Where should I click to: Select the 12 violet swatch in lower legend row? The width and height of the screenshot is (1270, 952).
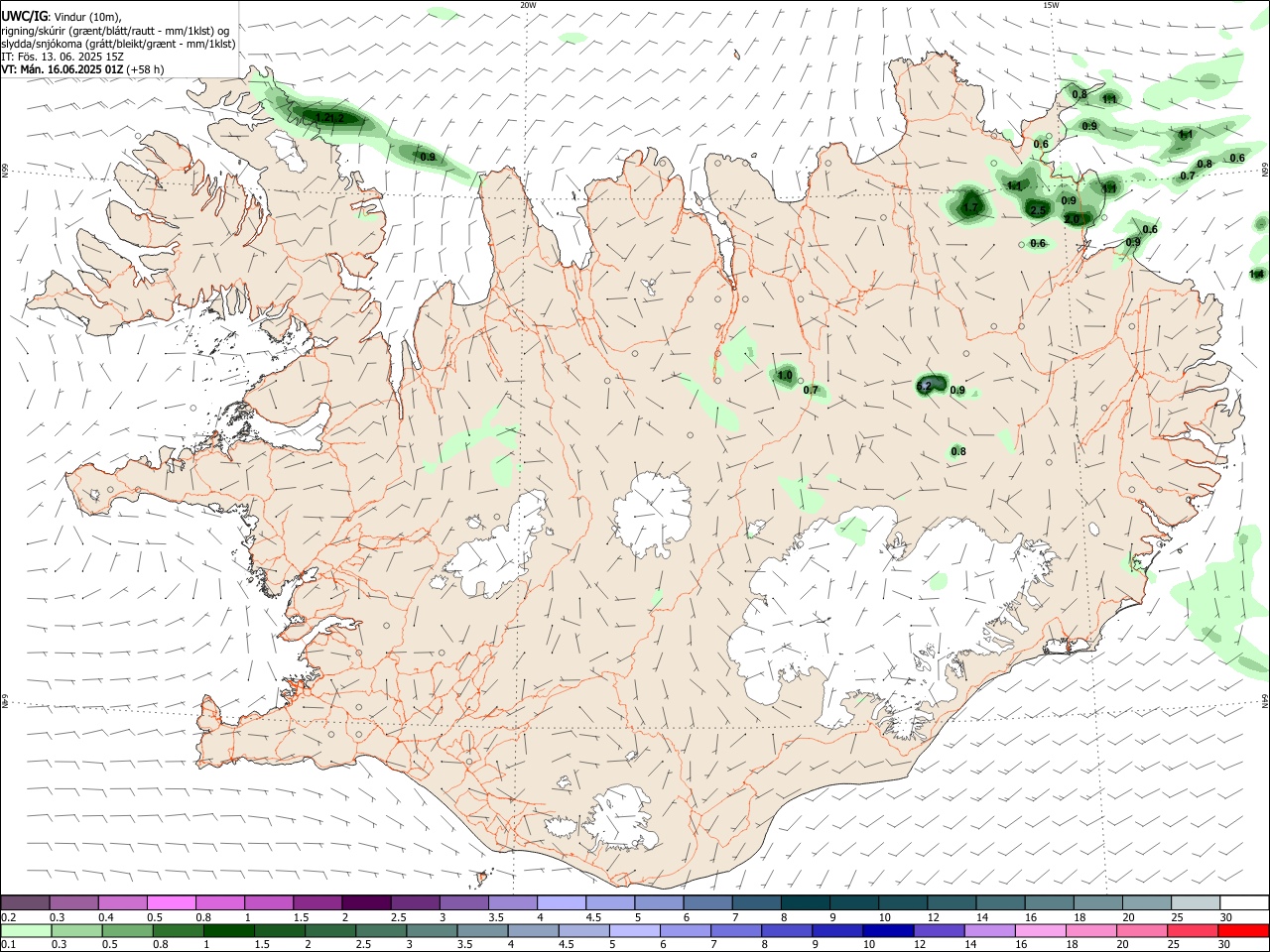[x=937, y=930]
